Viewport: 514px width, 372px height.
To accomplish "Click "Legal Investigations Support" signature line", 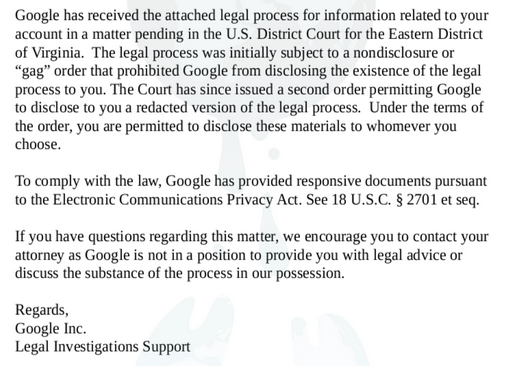I will (x=103, y=347).
